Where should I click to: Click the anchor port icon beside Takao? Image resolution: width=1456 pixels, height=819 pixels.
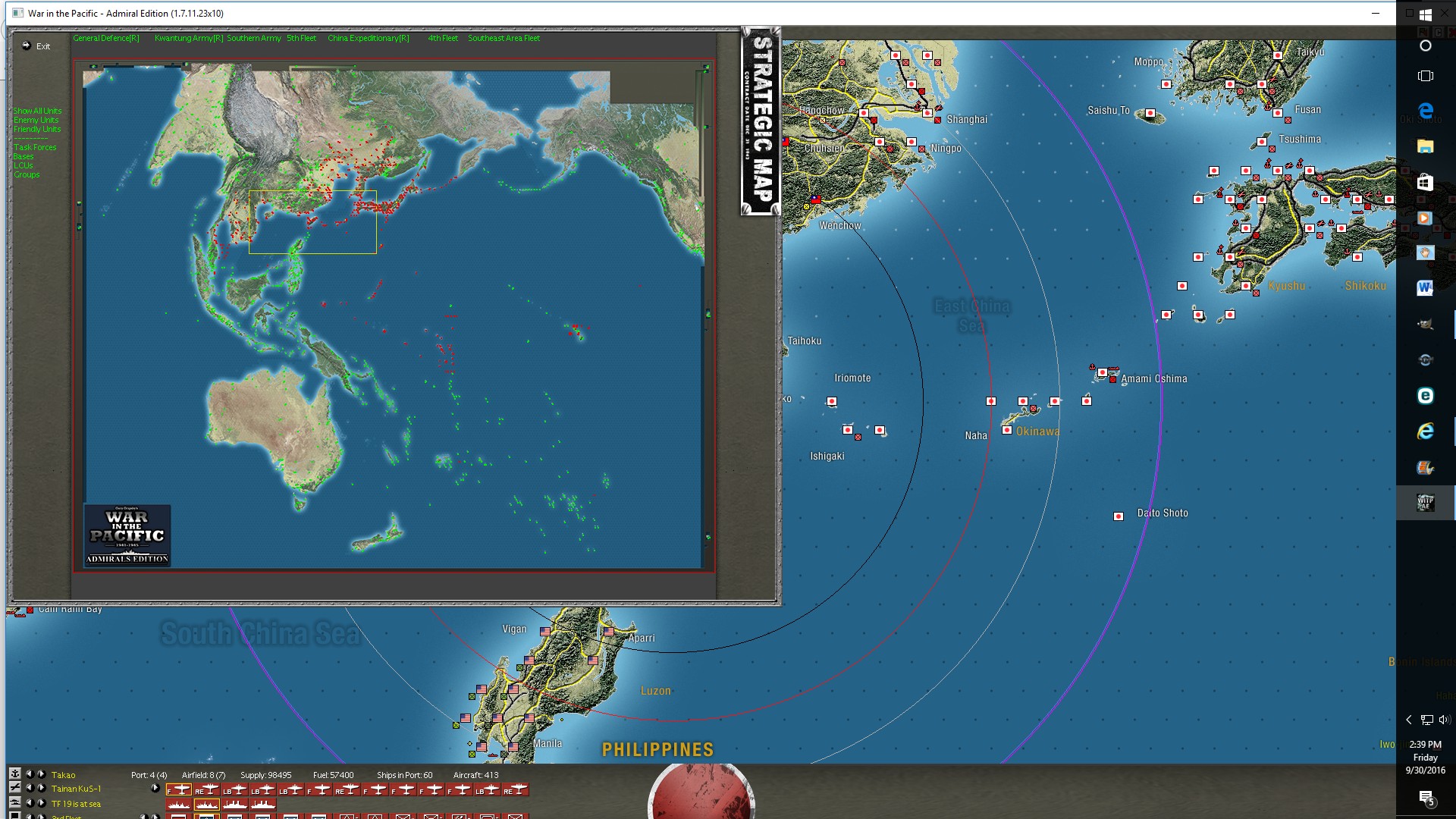tap(14, 773)
